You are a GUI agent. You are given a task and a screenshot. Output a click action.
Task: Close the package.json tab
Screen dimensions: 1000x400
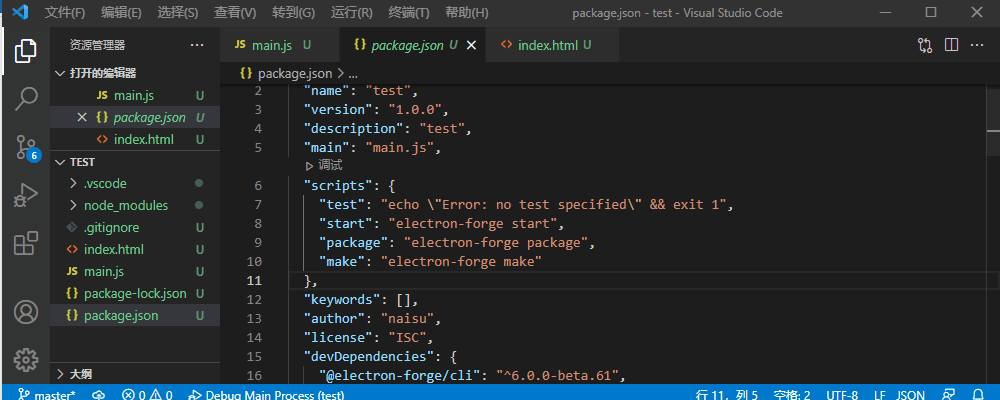coord(472,45)
